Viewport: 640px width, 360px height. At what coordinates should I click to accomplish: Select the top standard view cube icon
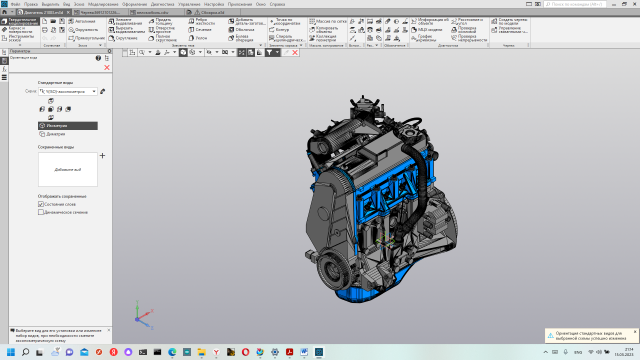[x=51, y=101]
